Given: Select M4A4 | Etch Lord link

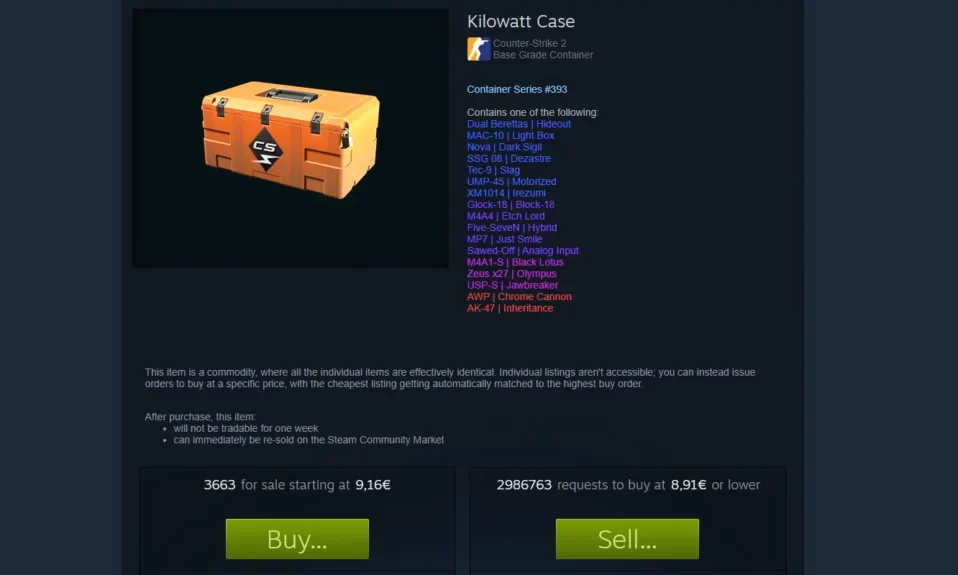Looking at the screenshot, I should tap(506, 216).
